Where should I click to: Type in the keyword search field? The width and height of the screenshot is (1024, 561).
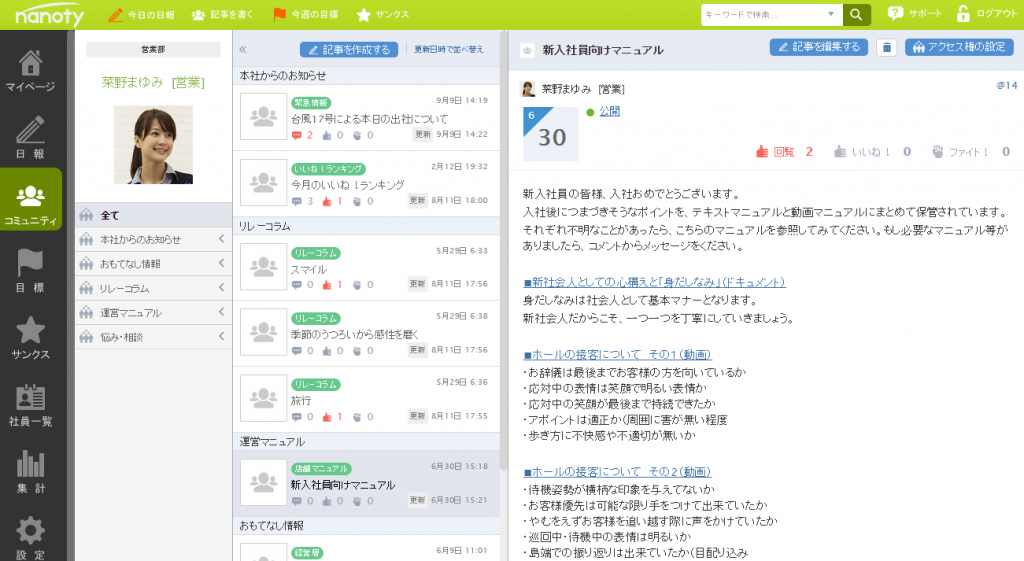(763, 15)
